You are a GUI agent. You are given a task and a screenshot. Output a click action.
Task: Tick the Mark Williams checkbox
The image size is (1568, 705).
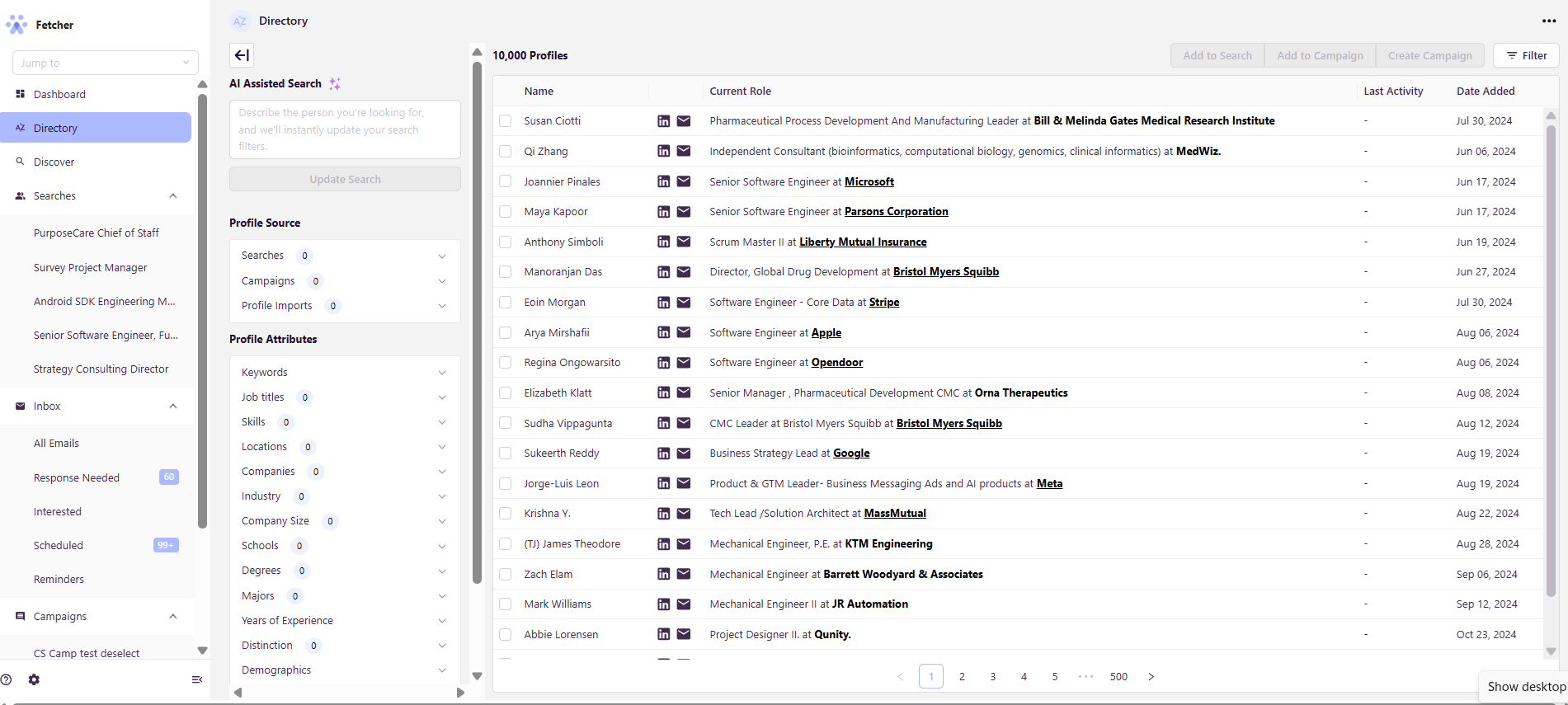(506, 604)
